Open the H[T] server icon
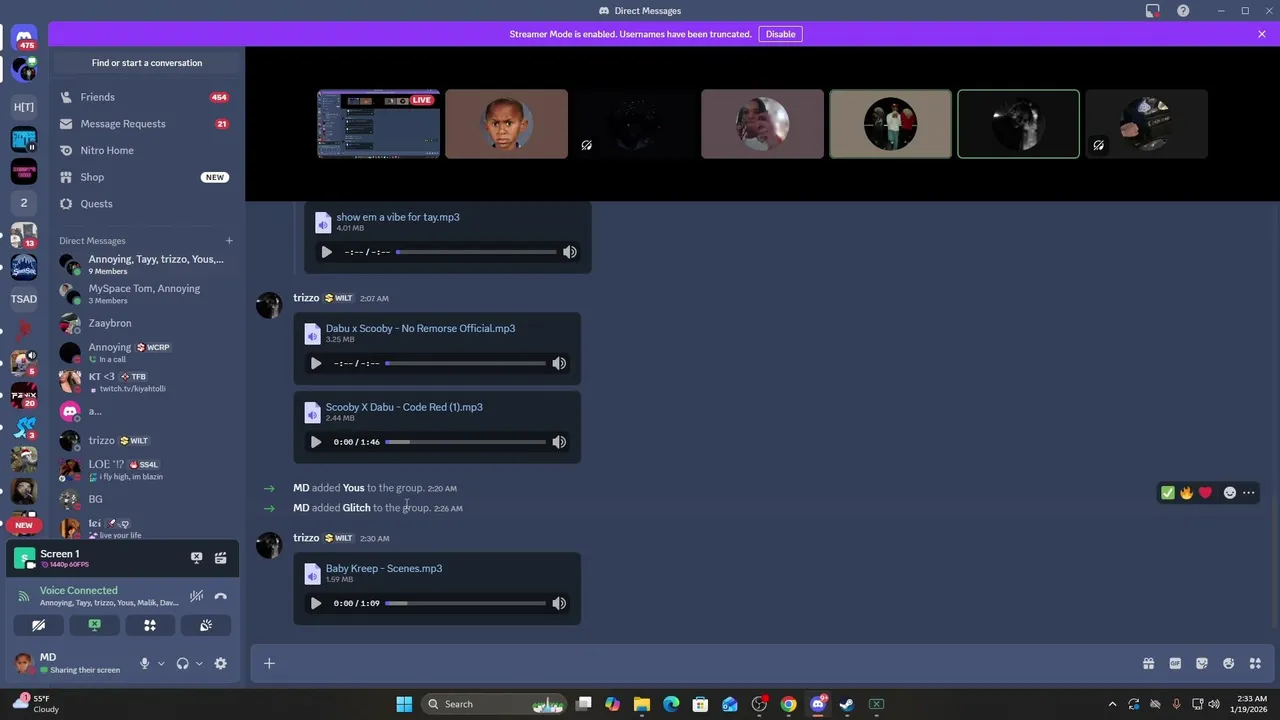This screenshot has height=720, width=1280. click(24, 106)
